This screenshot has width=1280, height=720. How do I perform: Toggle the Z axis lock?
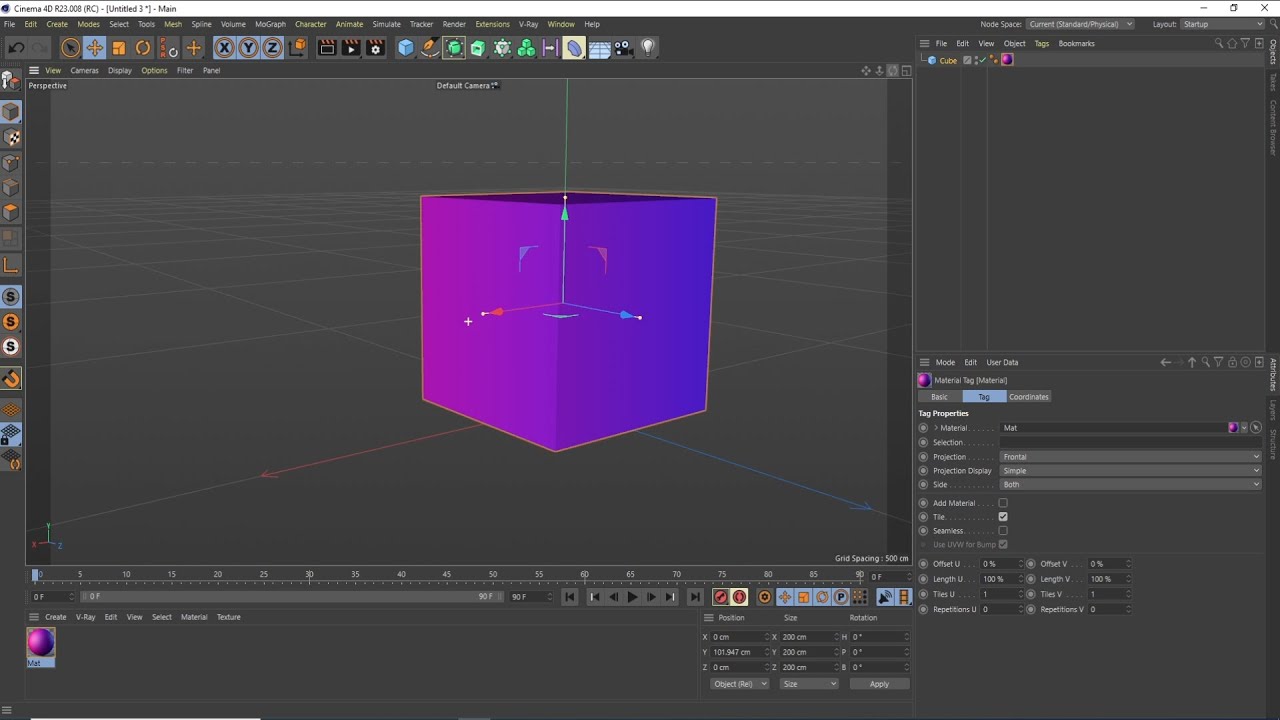pyautogui.click(x=272, y=48)
